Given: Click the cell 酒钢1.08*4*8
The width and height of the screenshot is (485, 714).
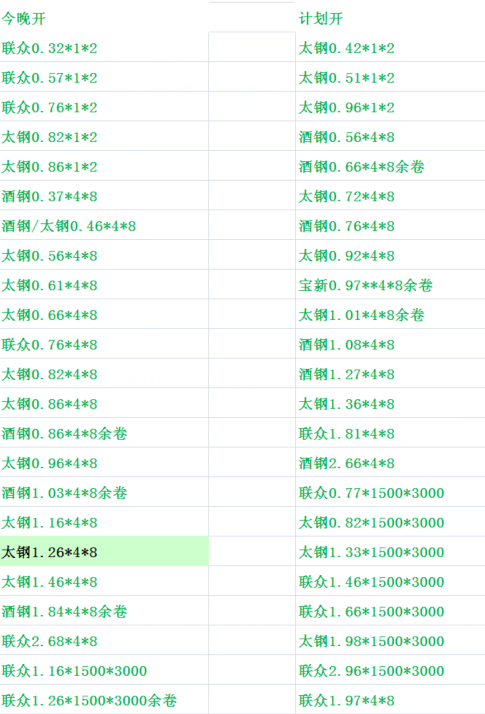Looking at the screenshot, I should [x=390, y=344].
